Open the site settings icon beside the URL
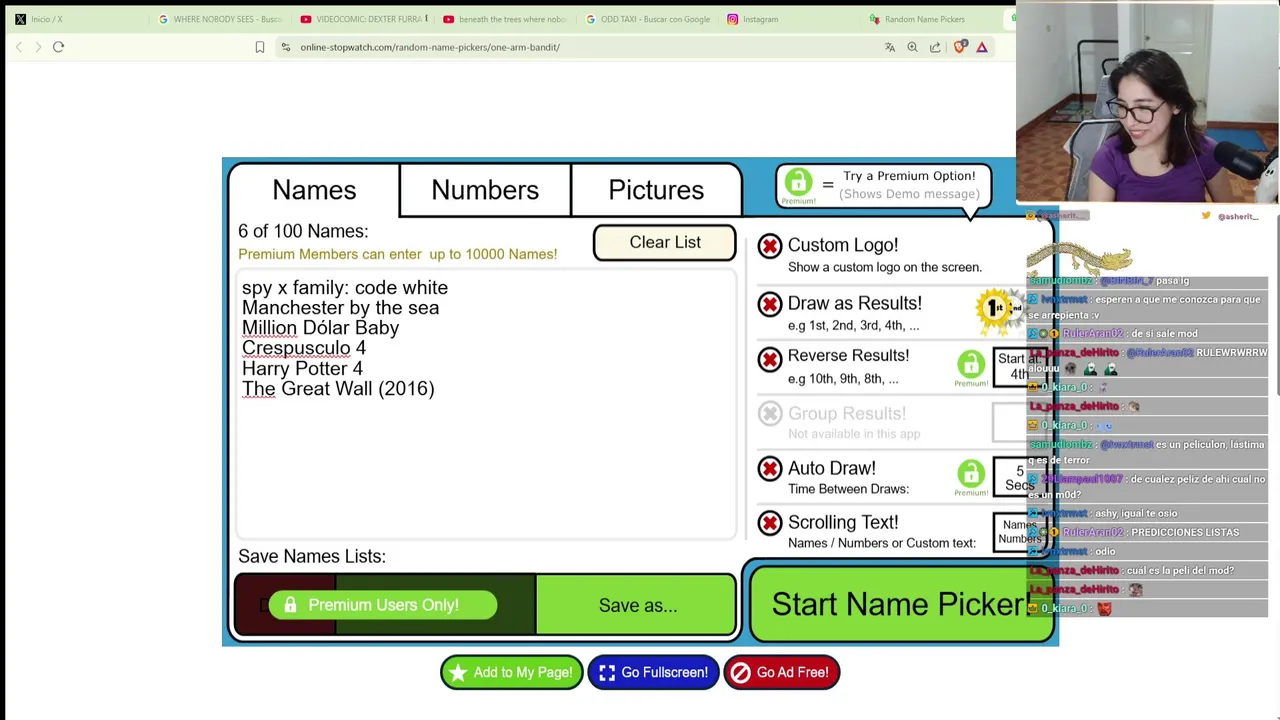Image resolution: width=1280 pixels, height=720 pixels. point(286,47)
